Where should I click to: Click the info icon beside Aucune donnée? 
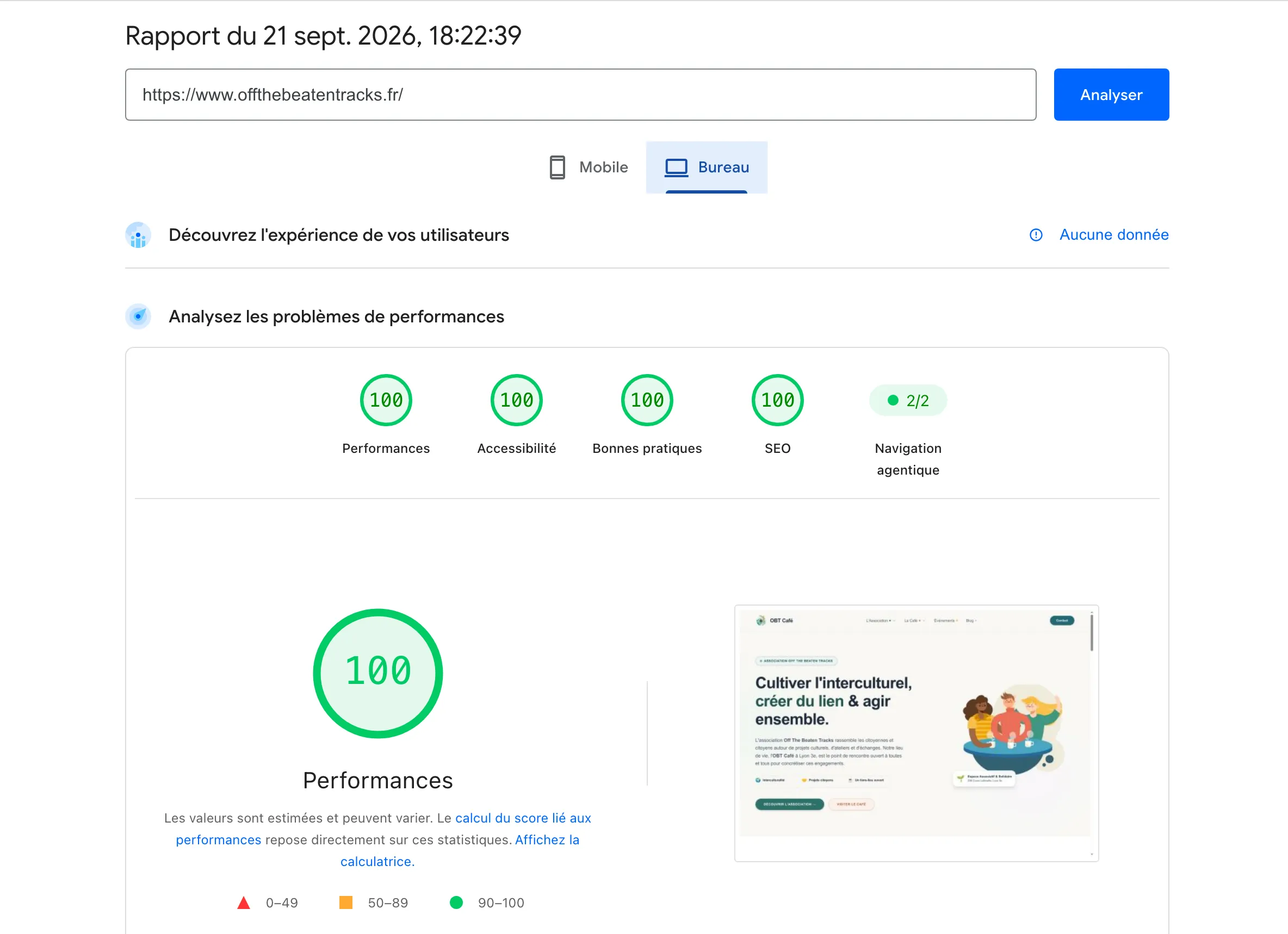[1036, 235]
